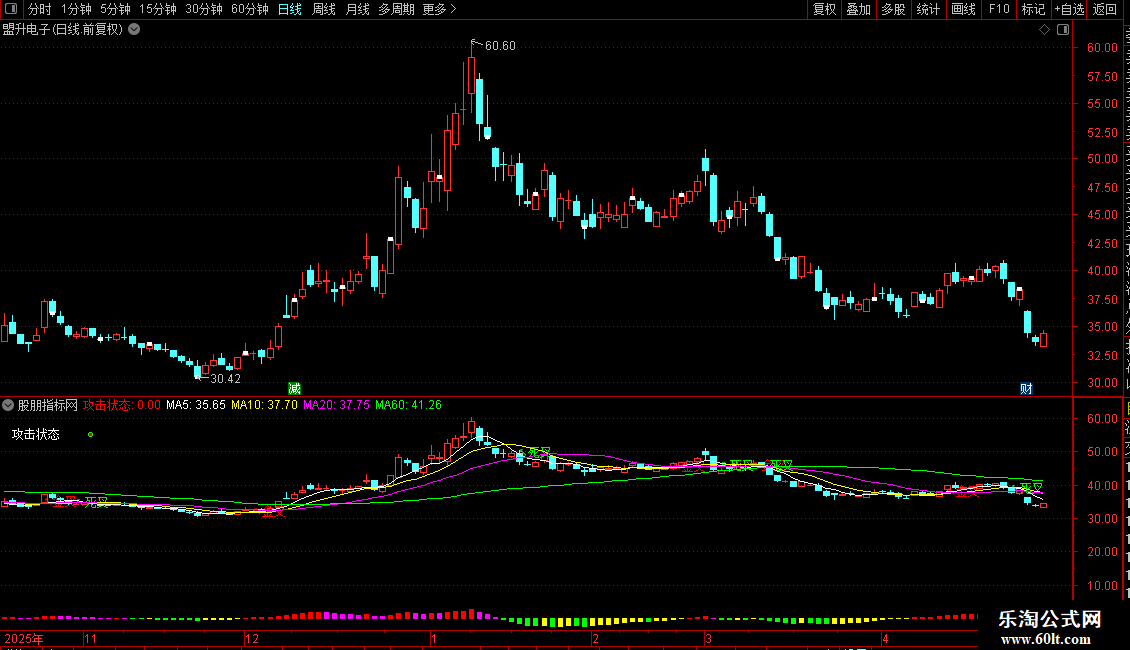Image resolution: width=1130 pixels, height=650 pixels.
Task: Click the magenta MA20: 37.75 readout
Action: (336, 405)
